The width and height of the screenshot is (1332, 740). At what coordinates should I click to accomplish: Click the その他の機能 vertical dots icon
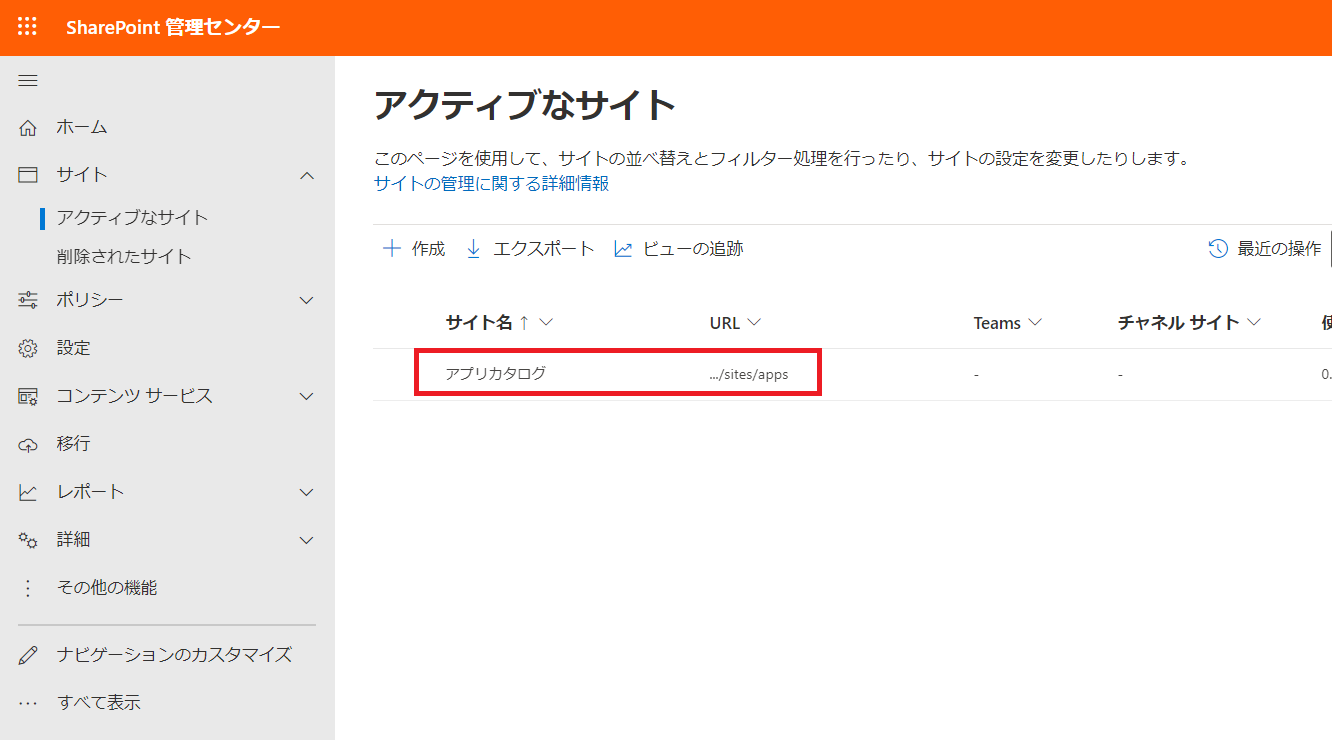28,588
